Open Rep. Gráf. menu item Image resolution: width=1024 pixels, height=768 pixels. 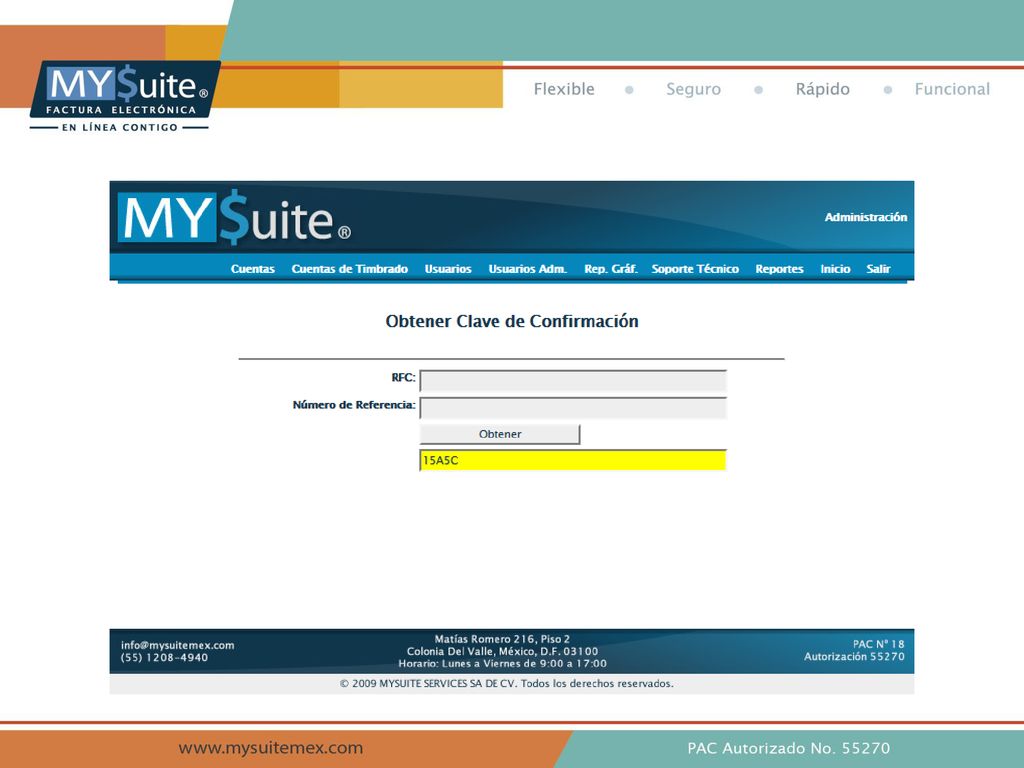click(x=611, y=268)
